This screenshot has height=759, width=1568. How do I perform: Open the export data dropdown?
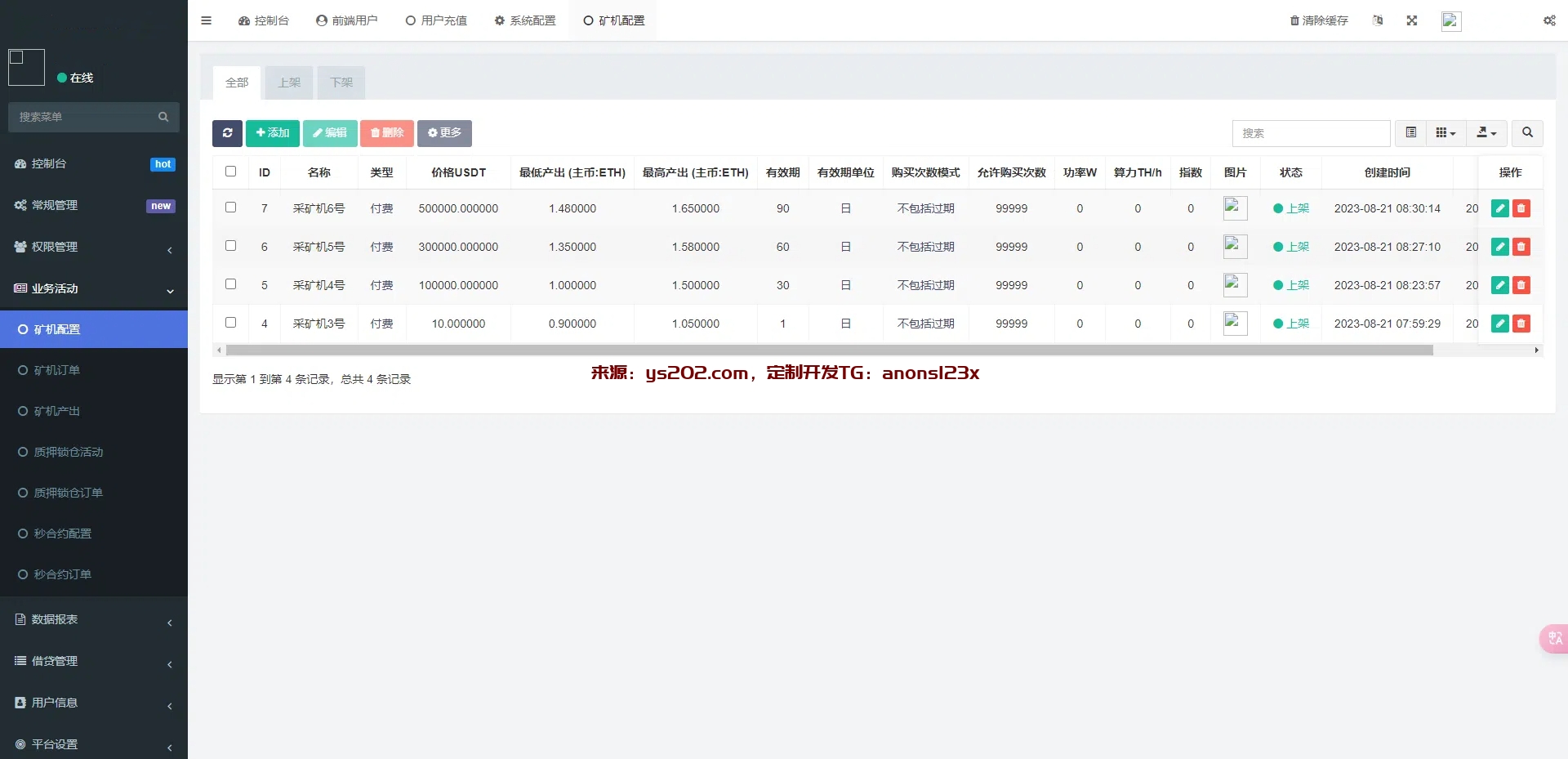click(1486, 132)
